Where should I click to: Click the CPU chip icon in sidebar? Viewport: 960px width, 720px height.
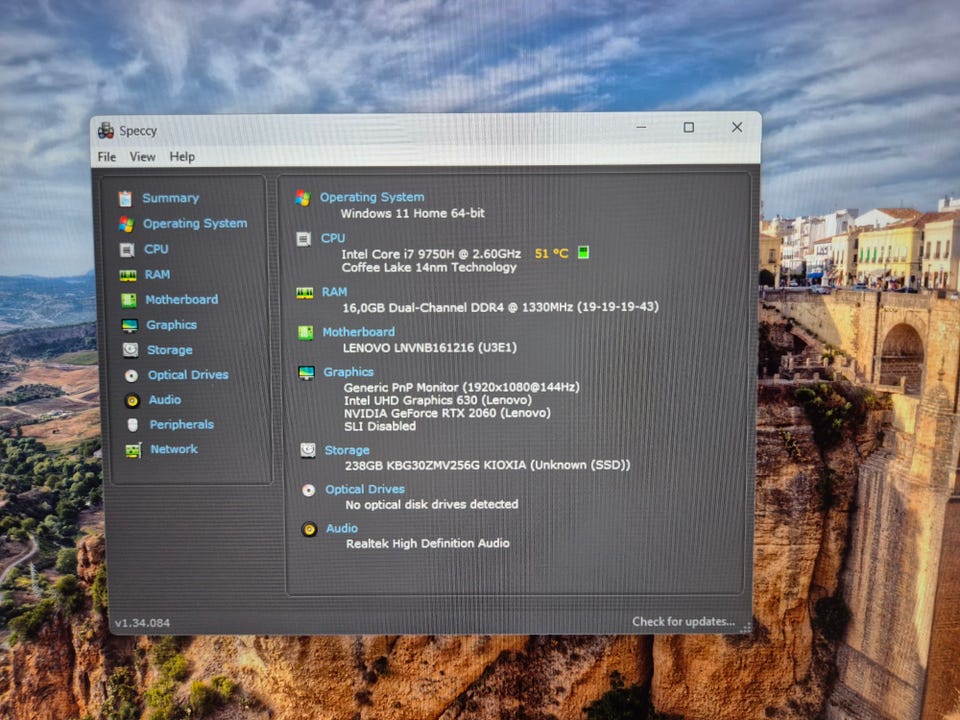pos(127,250)
